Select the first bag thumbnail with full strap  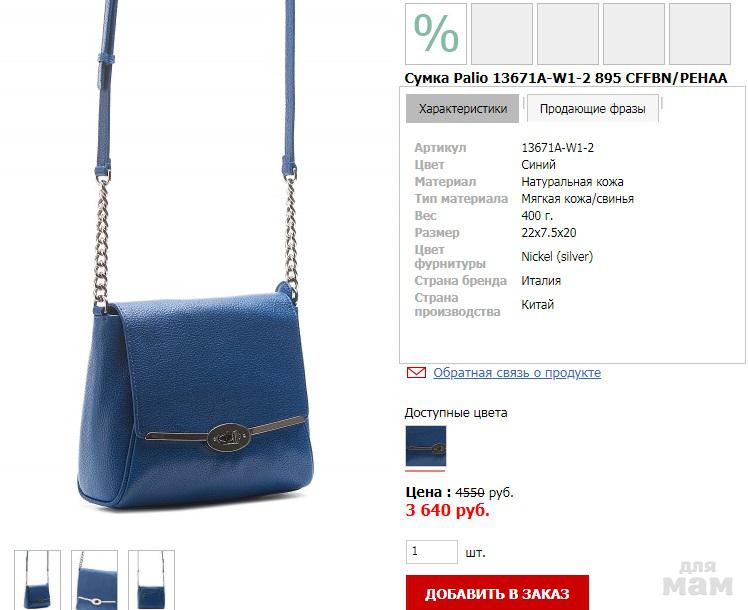coord(37,580)
